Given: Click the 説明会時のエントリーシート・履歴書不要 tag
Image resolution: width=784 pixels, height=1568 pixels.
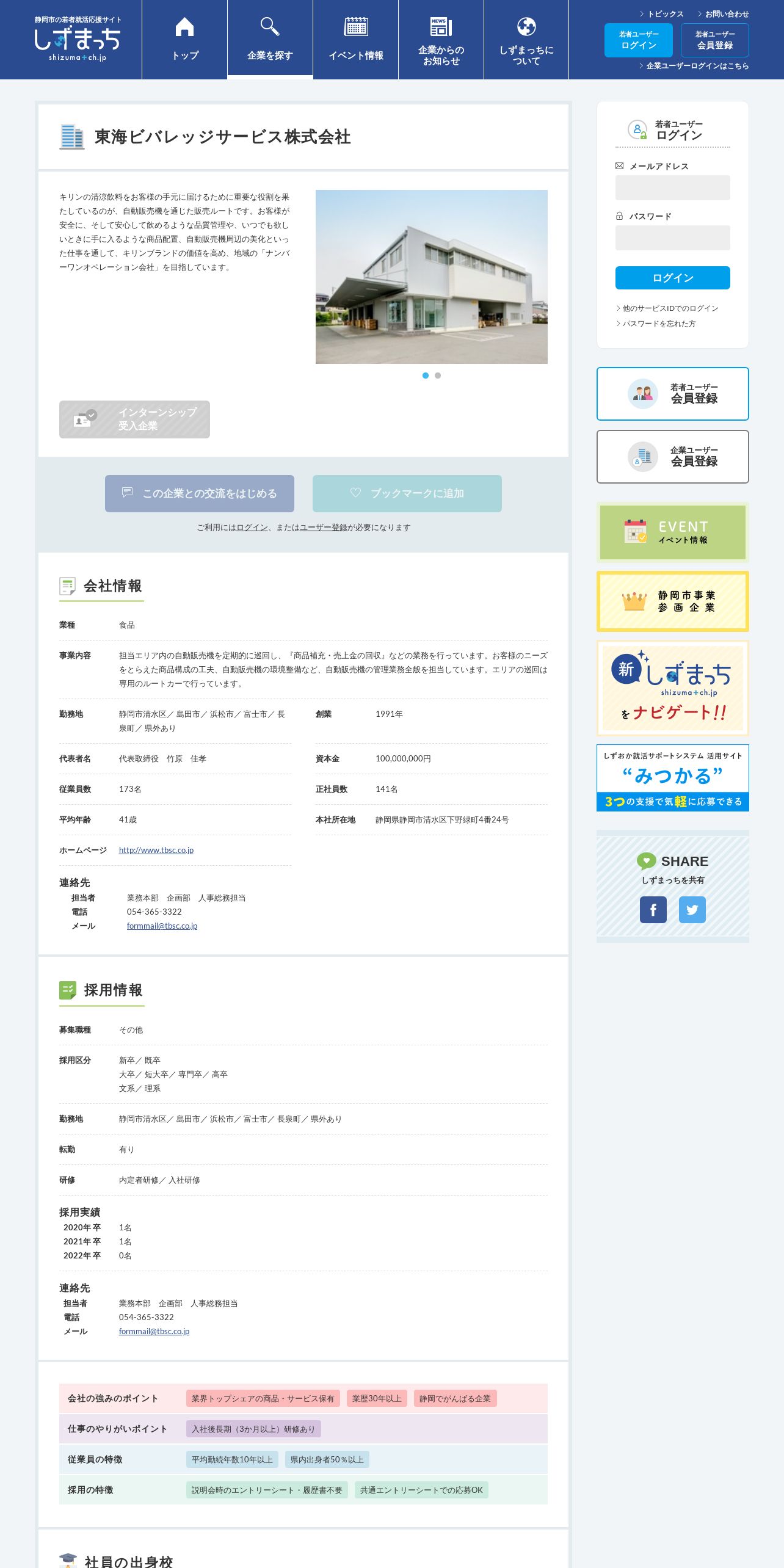Looking at the screenshot, I should pos(267,1490).
